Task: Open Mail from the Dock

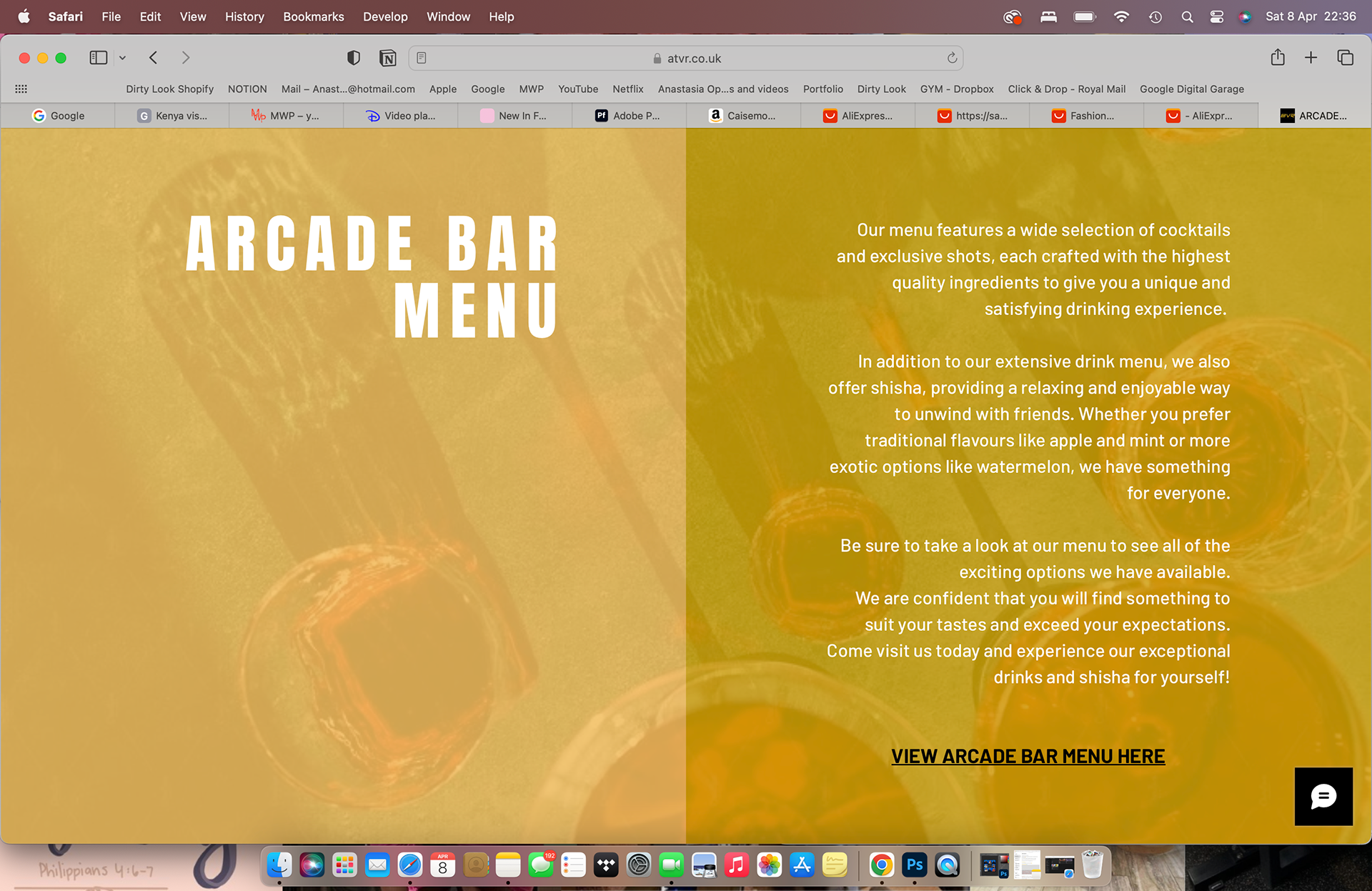Action: 377,865
